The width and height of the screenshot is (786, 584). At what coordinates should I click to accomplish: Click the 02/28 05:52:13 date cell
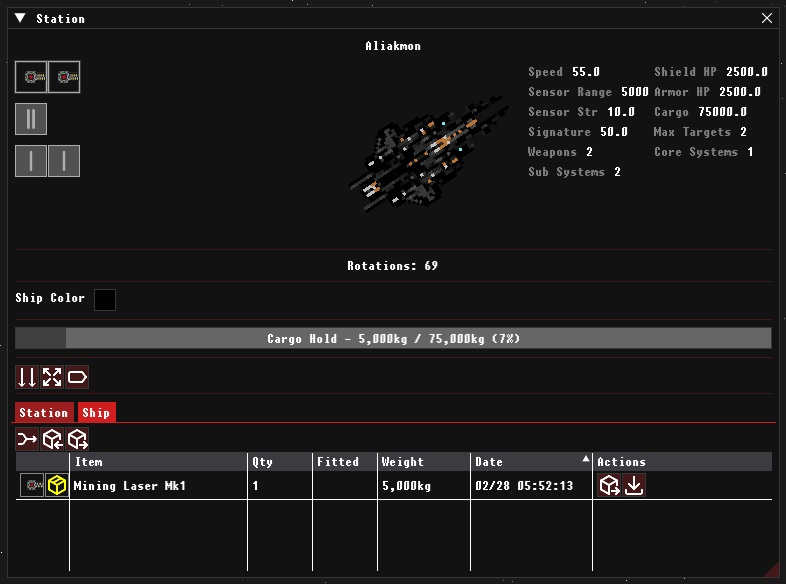(524, 486)
